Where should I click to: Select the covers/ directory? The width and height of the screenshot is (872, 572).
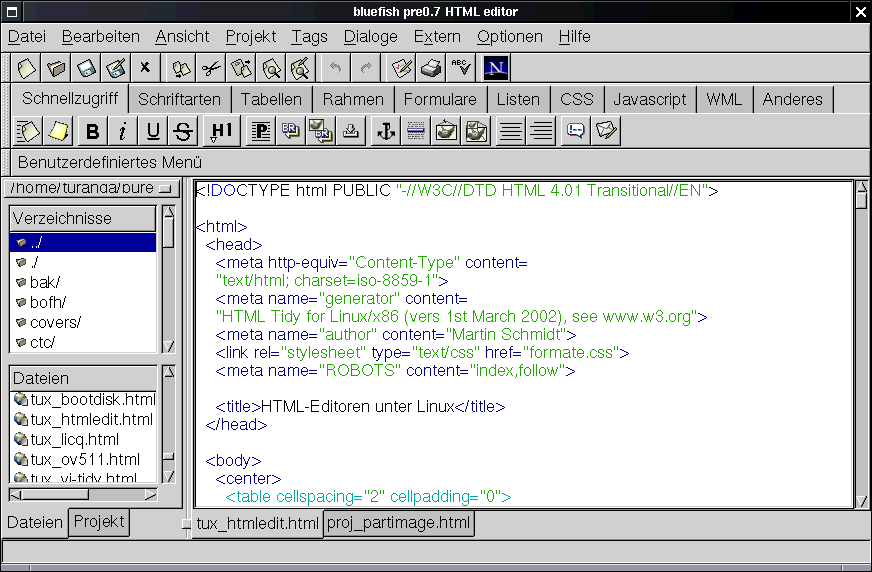click(83, 322)
